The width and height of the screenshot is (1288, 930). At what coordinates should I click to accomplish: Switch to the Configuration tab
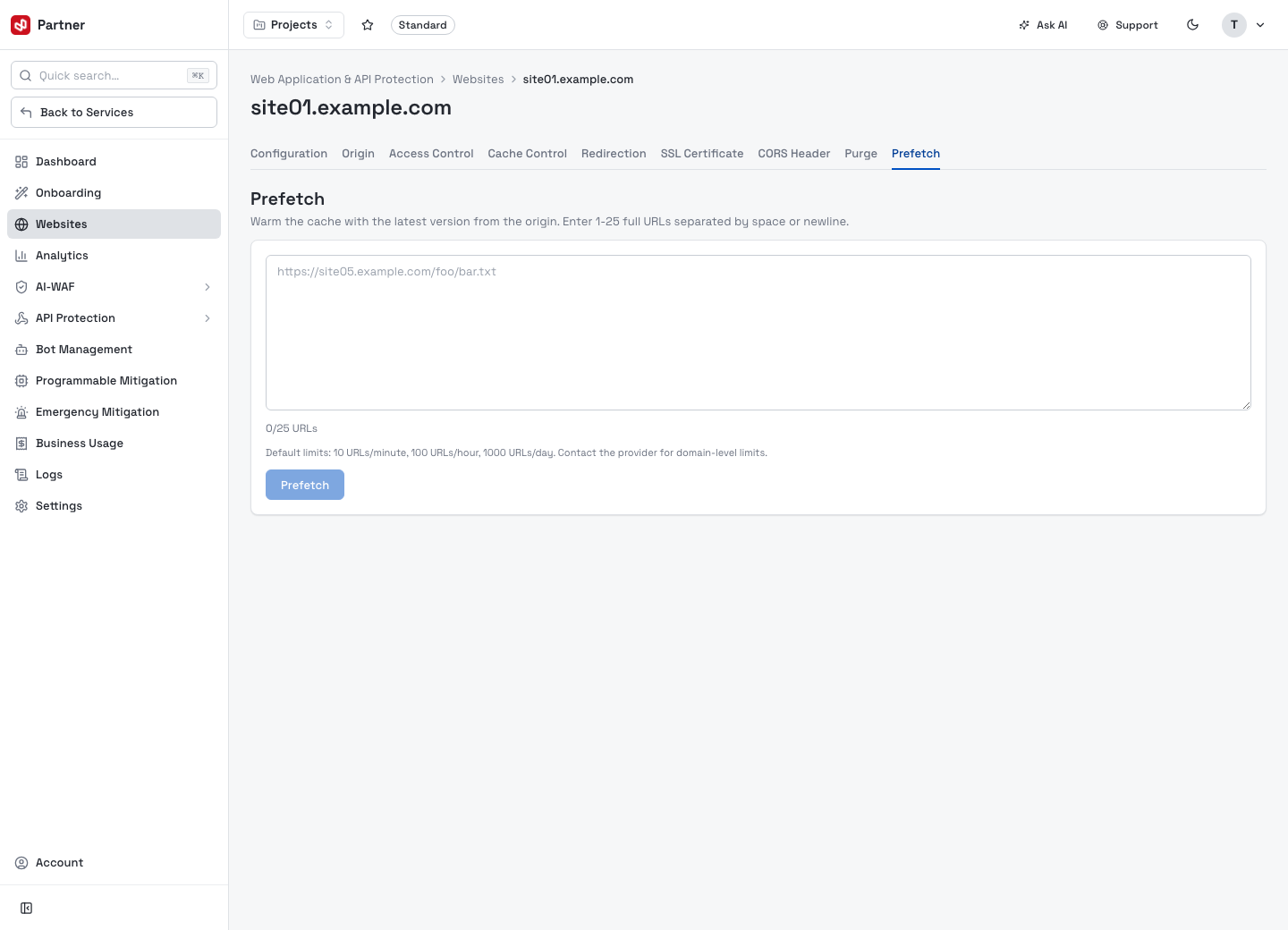289,154
